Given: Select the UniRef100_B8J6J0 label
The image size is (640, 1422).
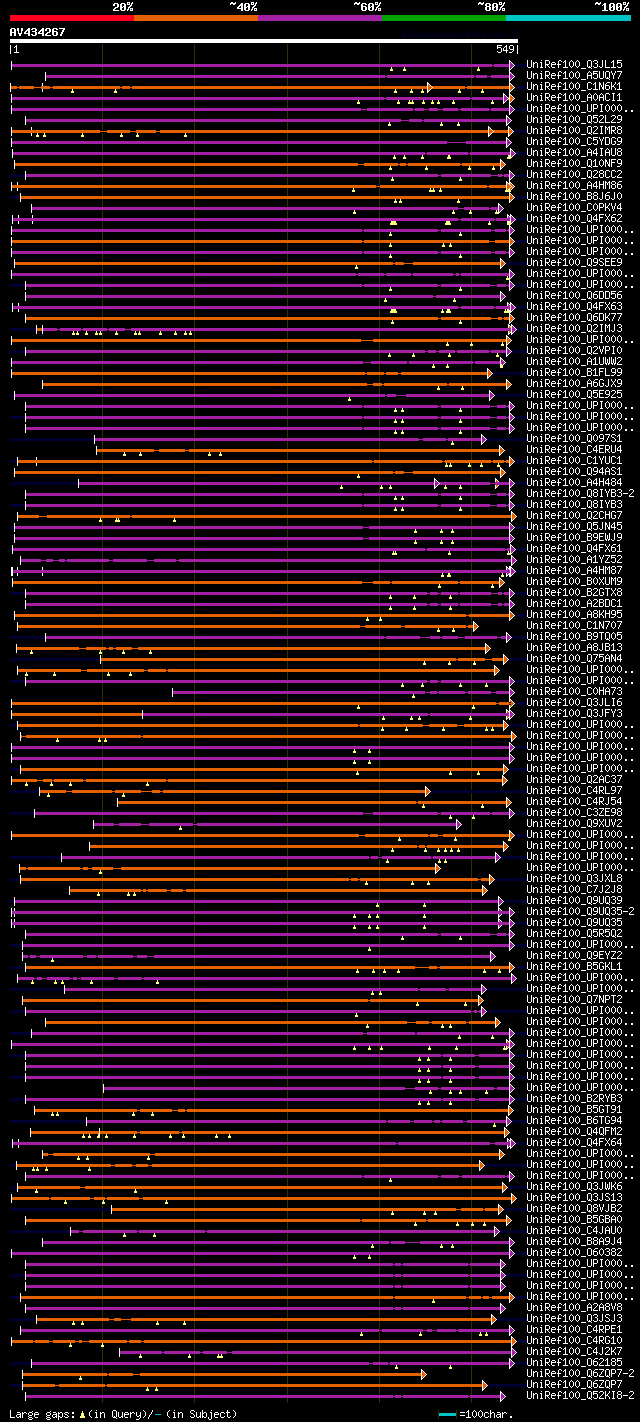Looking at the screenshot, I should [574, 196].
